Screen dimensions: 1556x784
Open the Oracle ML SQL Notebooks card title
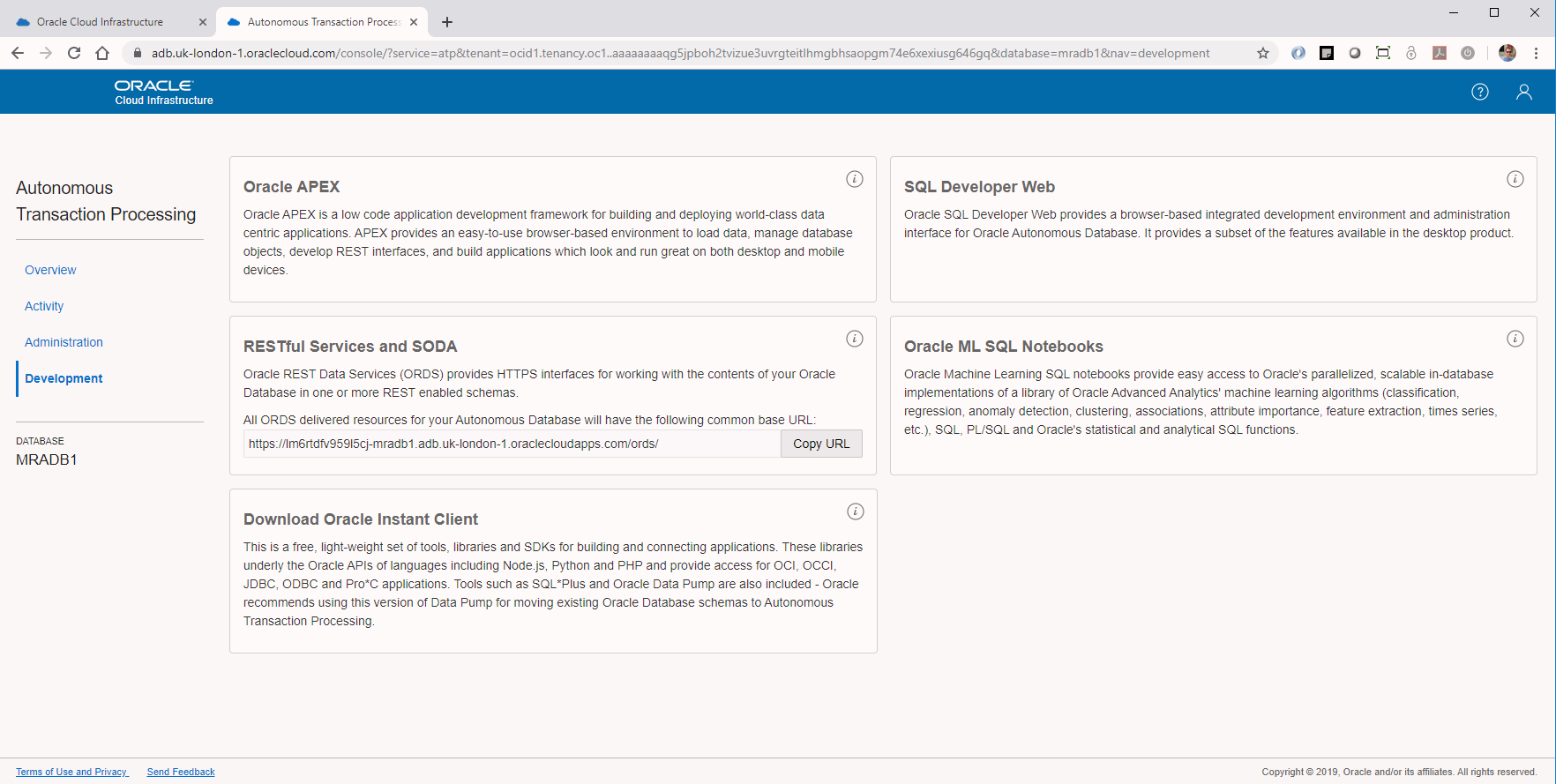pos(1004,347)
